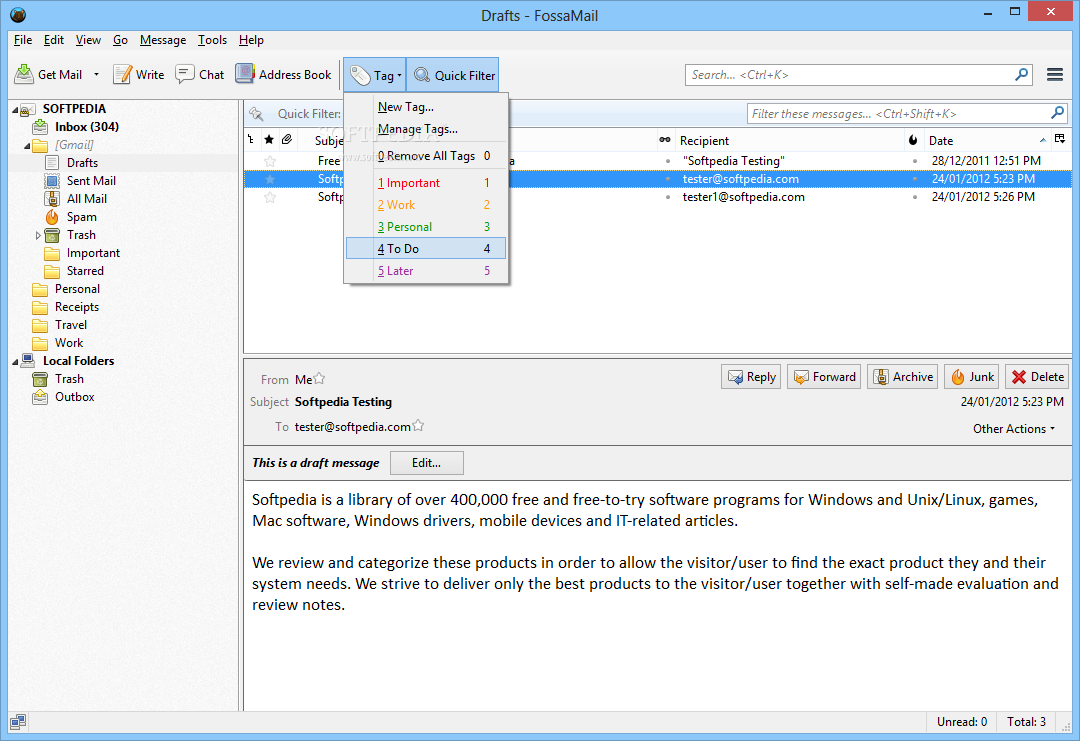Open the Sent Mail folder

[x=91, y=180]
